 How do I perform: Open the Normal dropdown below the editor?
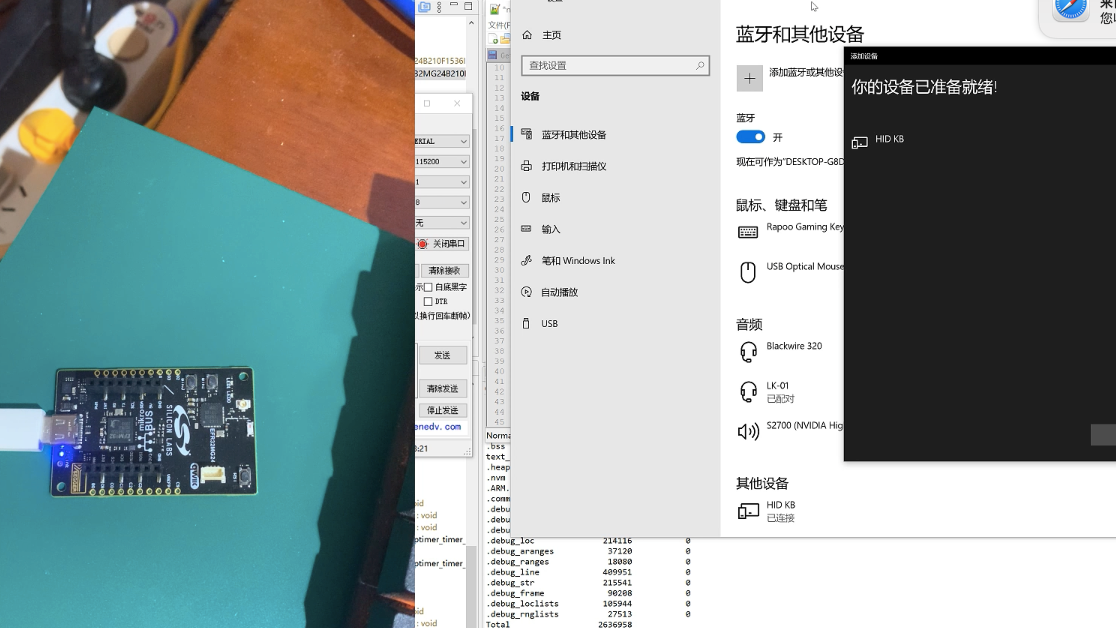coord(498,435)
